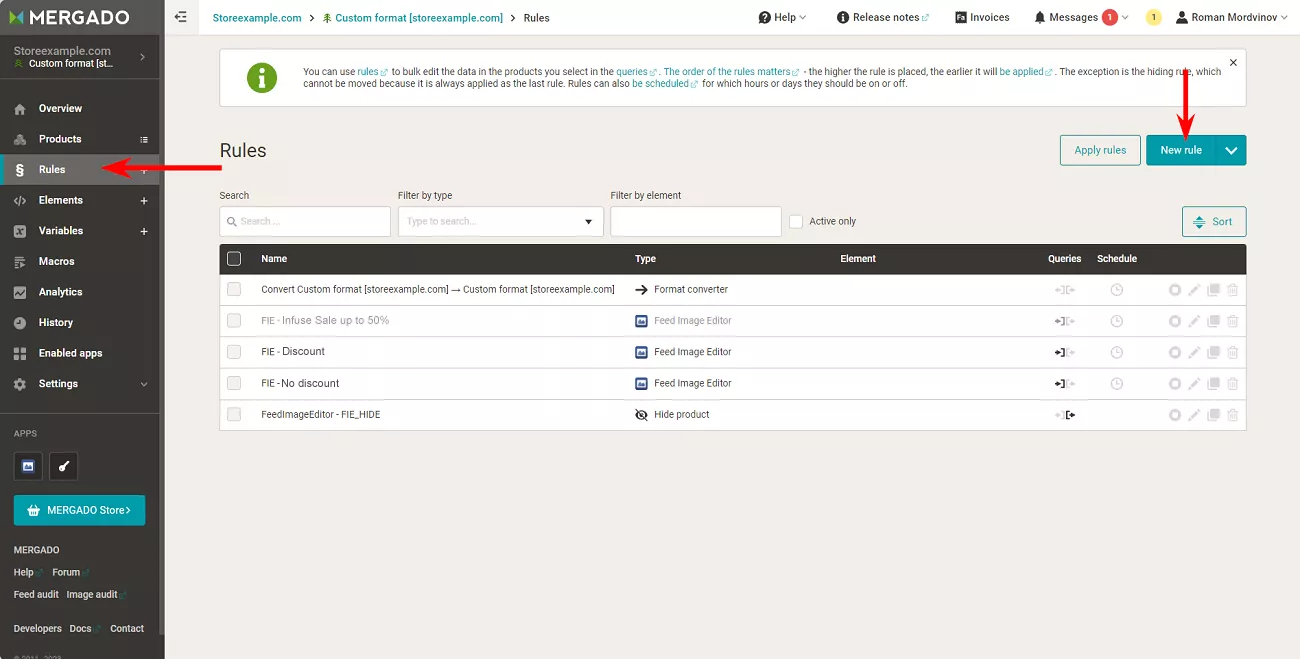Click into the rules Search field
The image size is (1300, 659).
[x=305, y=221]
